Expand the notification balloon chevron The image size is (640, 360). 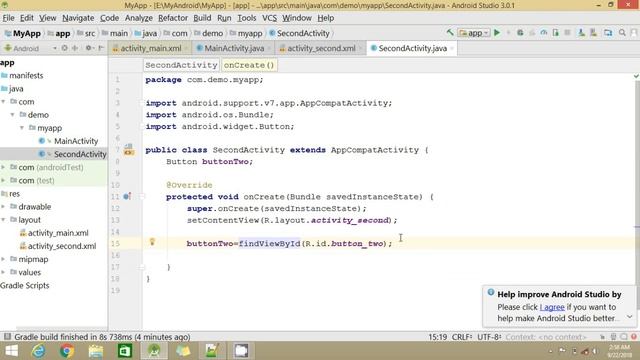(x=630, y=317)
